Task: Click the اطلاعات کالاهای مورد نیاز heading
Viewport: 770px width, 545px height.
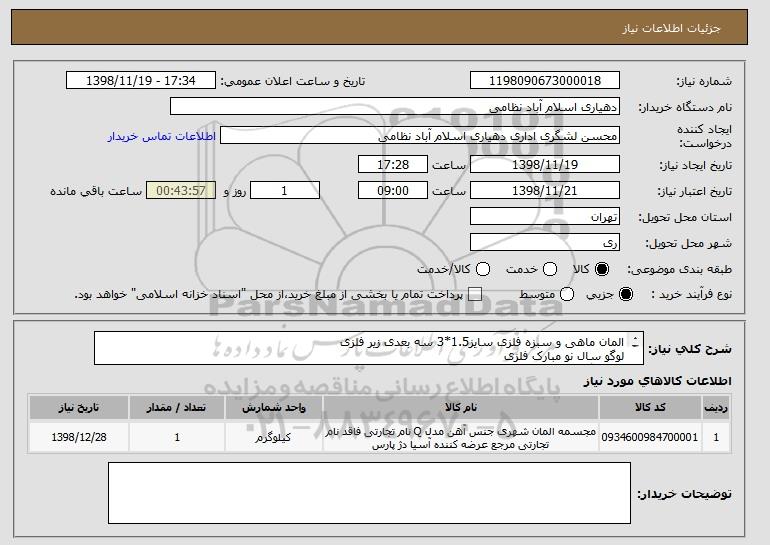Action: pyautogui.click(x=657, y=381)
